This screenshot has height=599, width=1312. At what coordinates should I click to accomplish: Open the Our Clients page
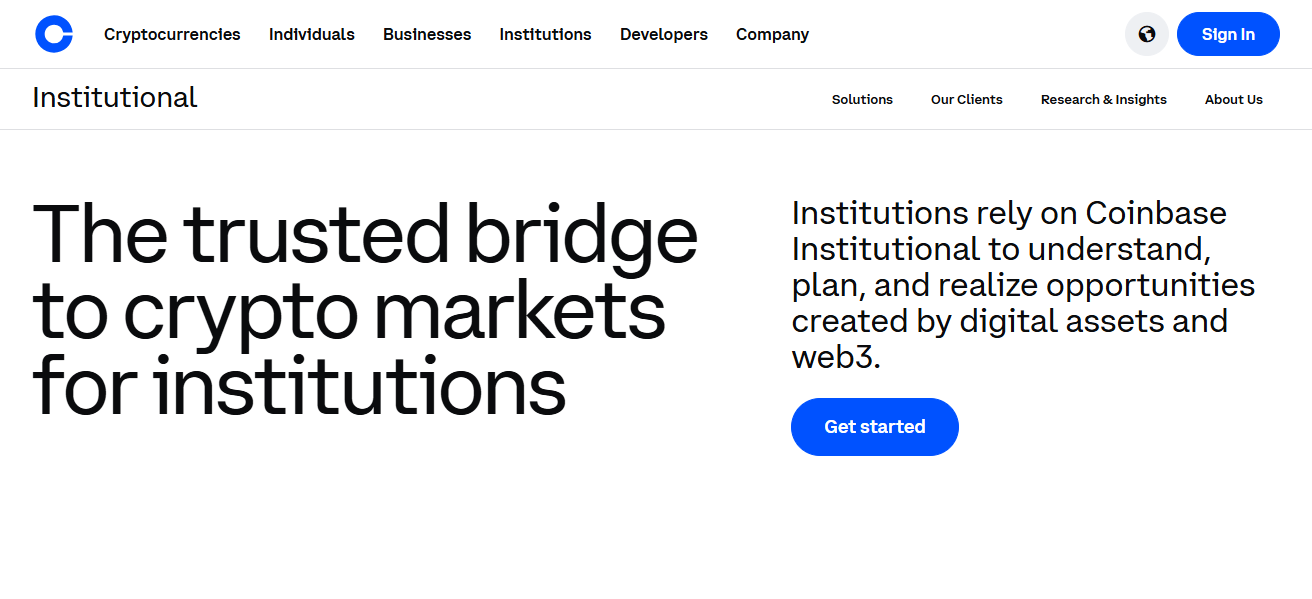click(966, 99)
